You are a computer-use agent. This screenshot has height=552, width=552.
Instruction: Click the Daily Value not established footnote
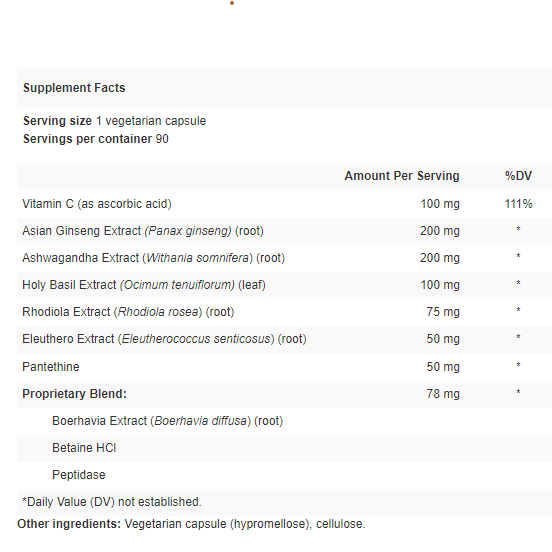[x=112, y=502]
